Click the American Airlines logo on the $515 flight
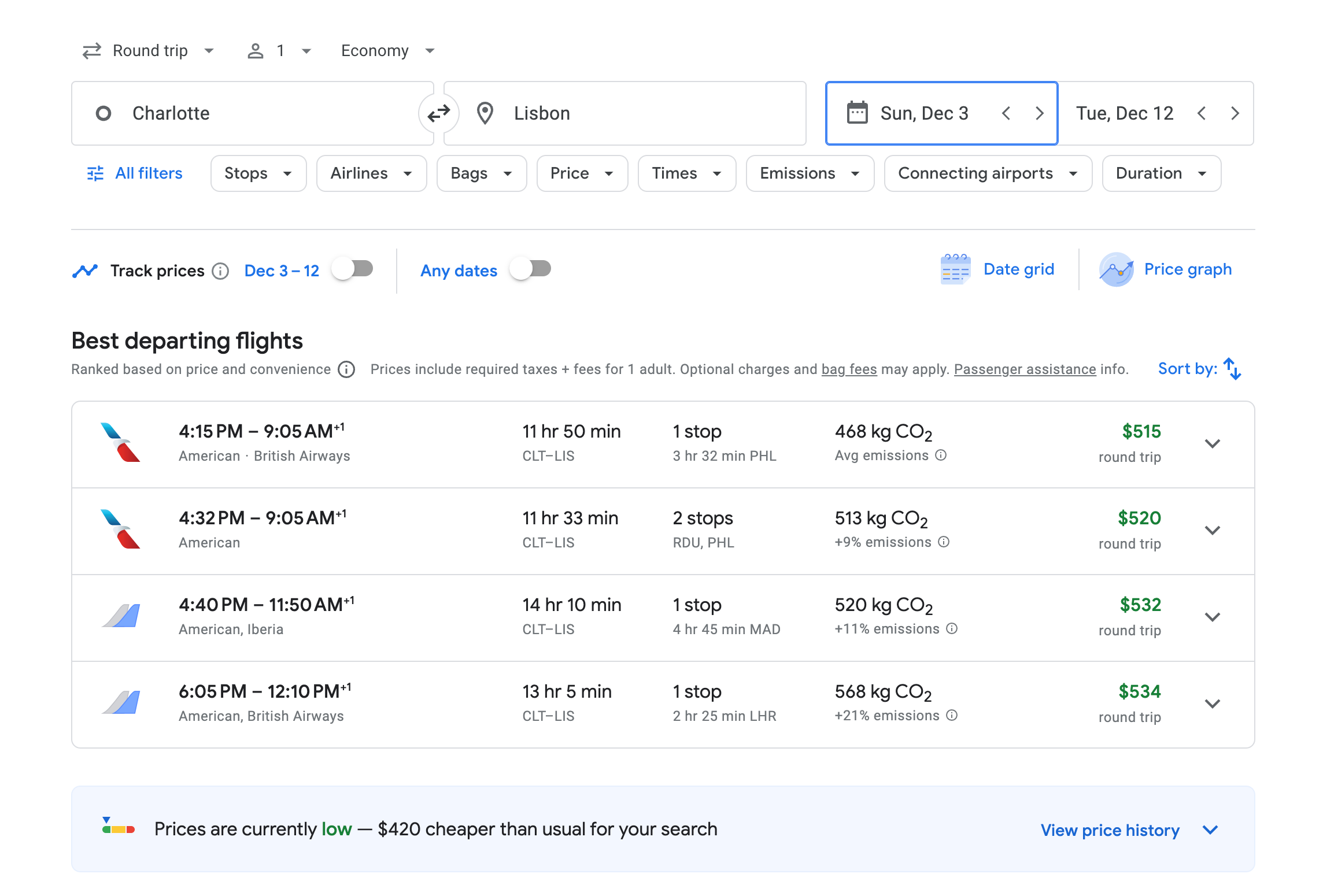Viewport: 1323px width, 896px height. pyautogui.click(x=121, y=443)
